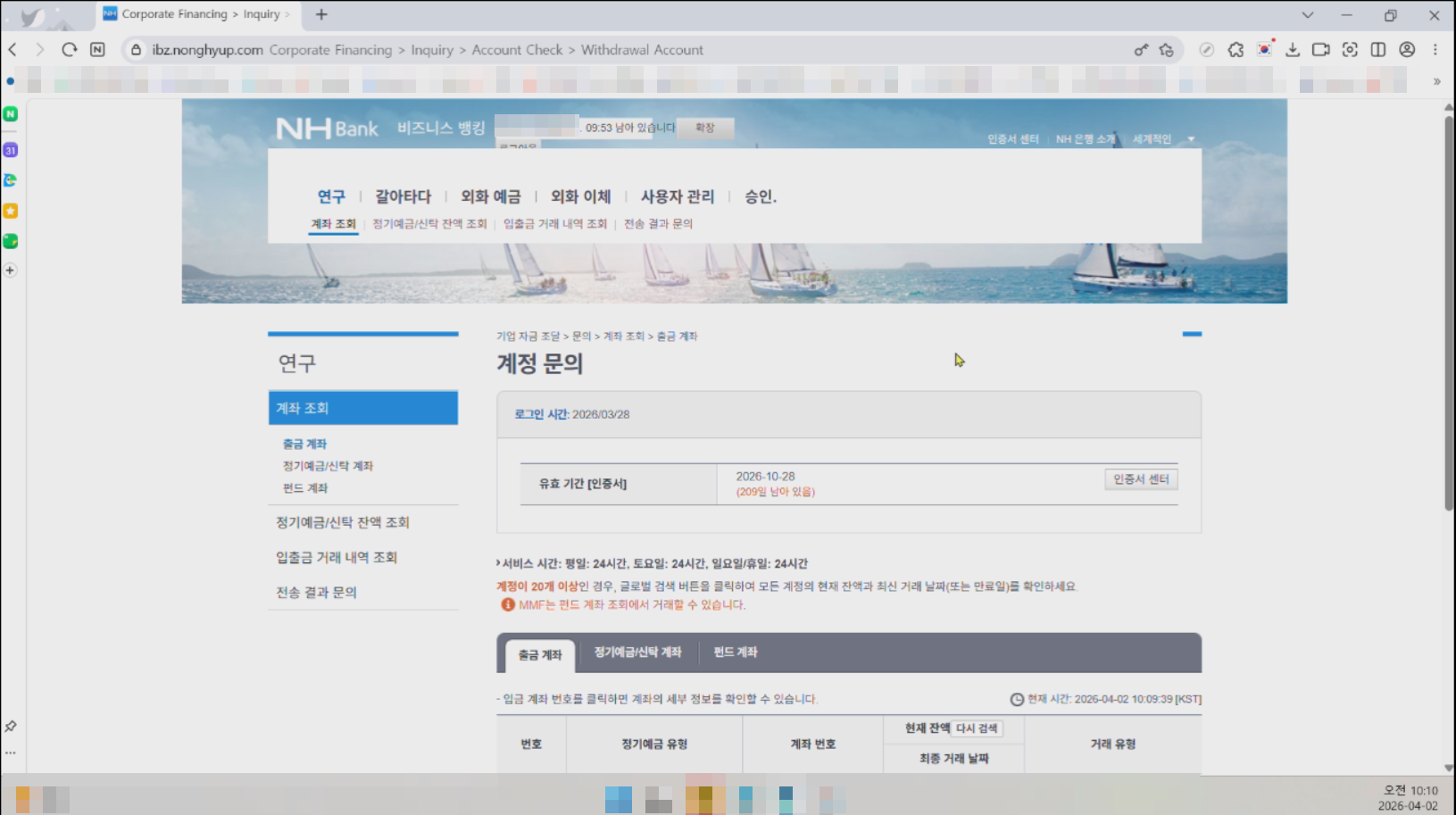1456x815 pixels.
Task: Click the 다시 검색 button in 현재 잔액 column
Action: coord(978,728)
